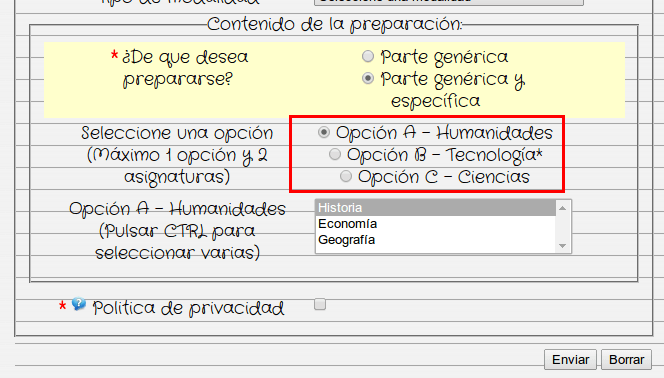Select Economía in the subjects listbox

(435, 223)
